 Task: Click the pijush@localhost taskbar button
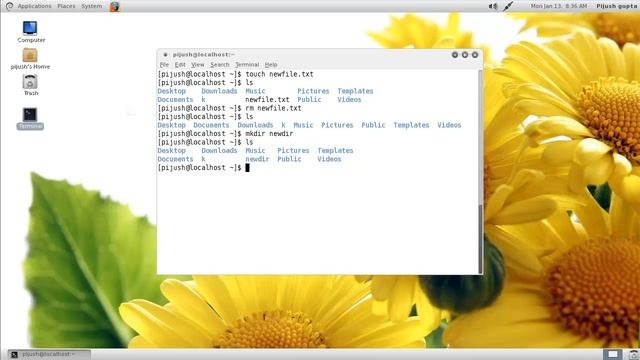coord(49,354)
